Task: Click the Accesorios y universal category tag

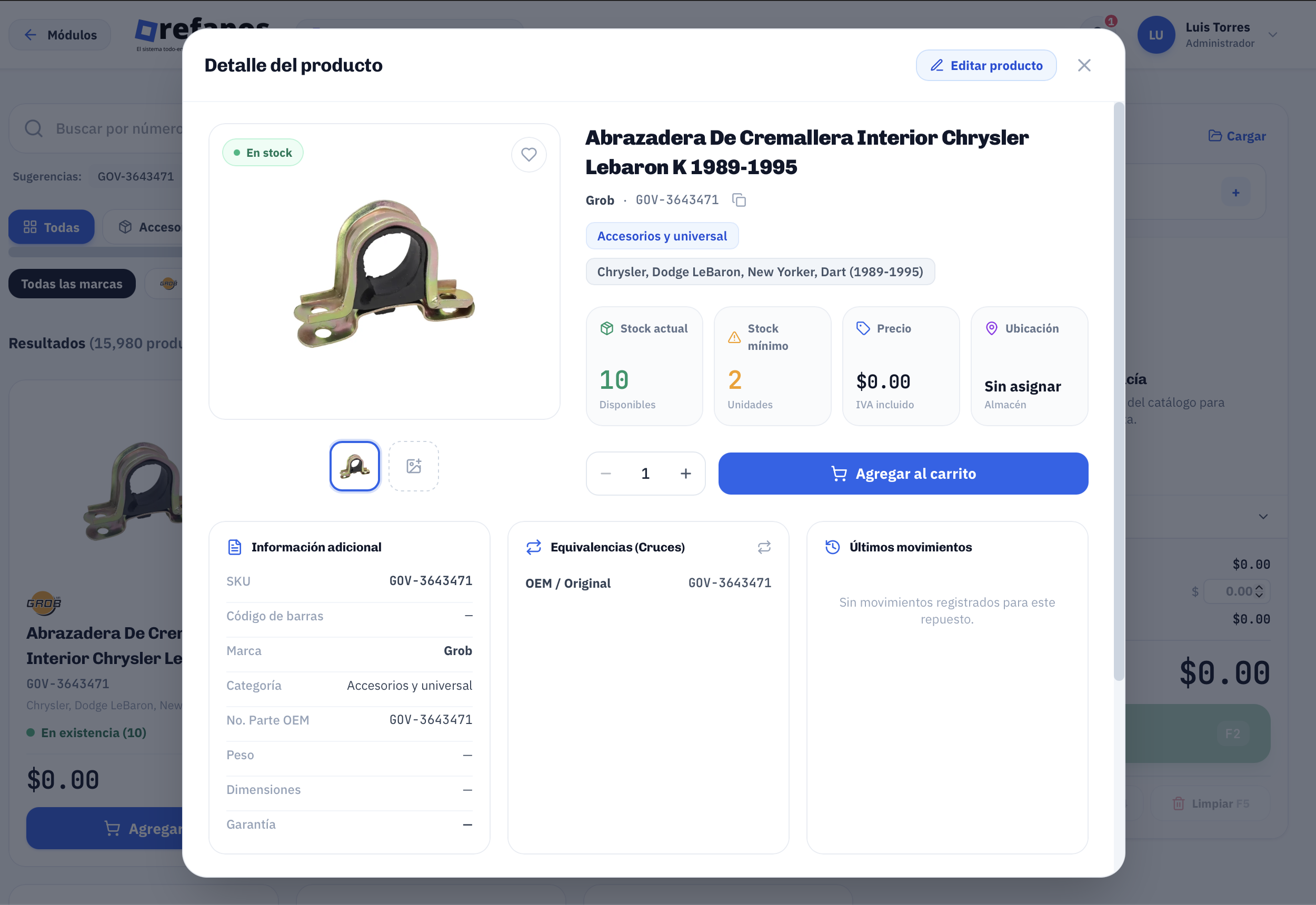Action: [662, 236]
